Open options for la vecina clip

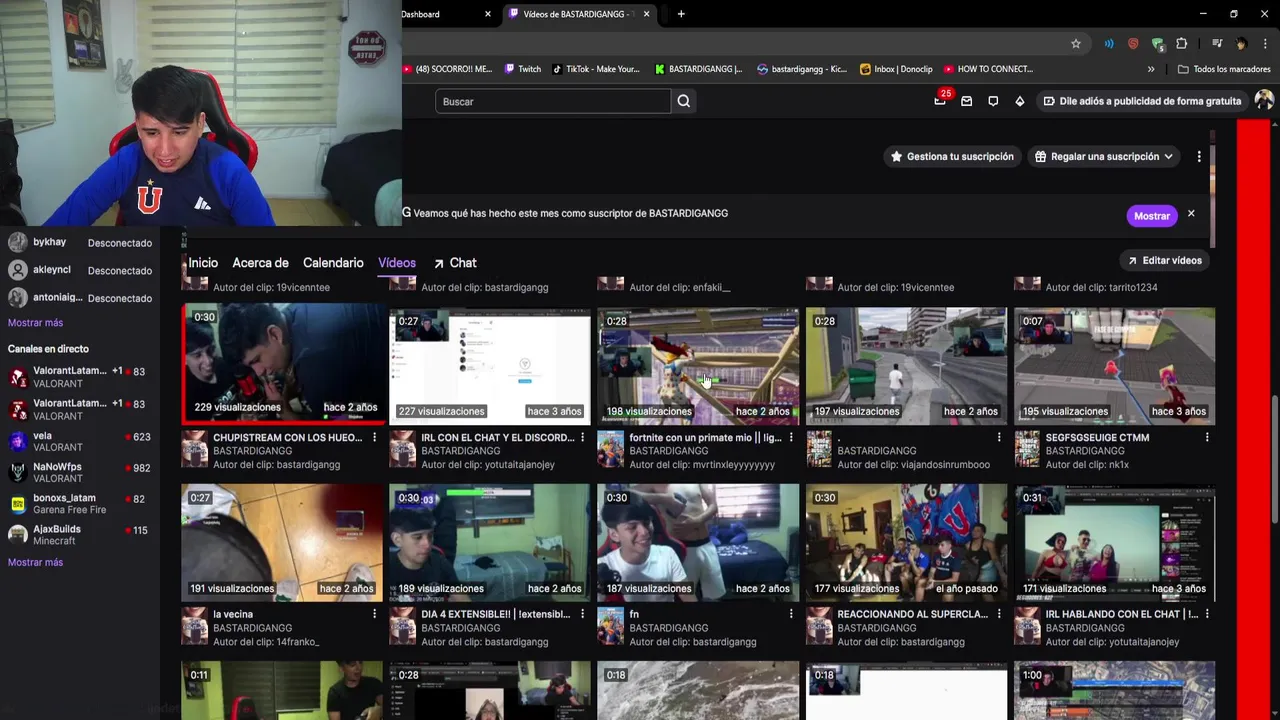click(x=374, y=615)
